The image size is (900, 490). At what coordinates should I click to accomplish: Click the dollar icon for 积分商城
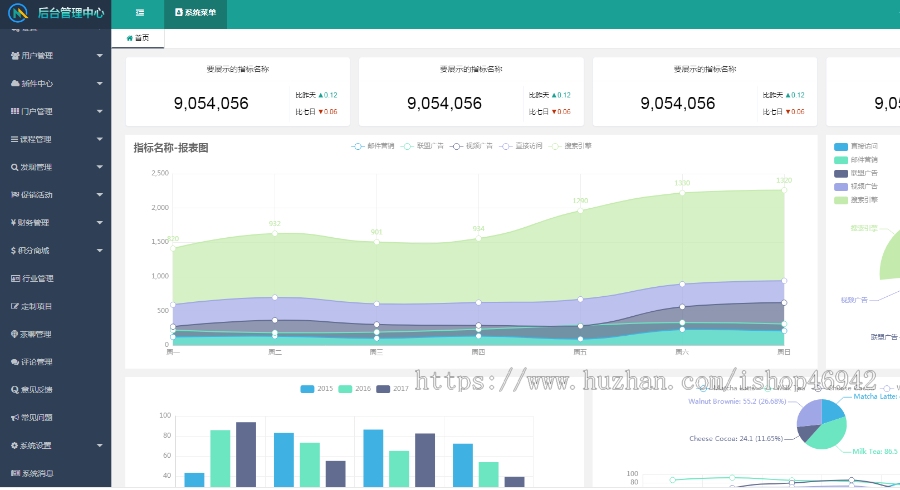[x=13, y=250]
